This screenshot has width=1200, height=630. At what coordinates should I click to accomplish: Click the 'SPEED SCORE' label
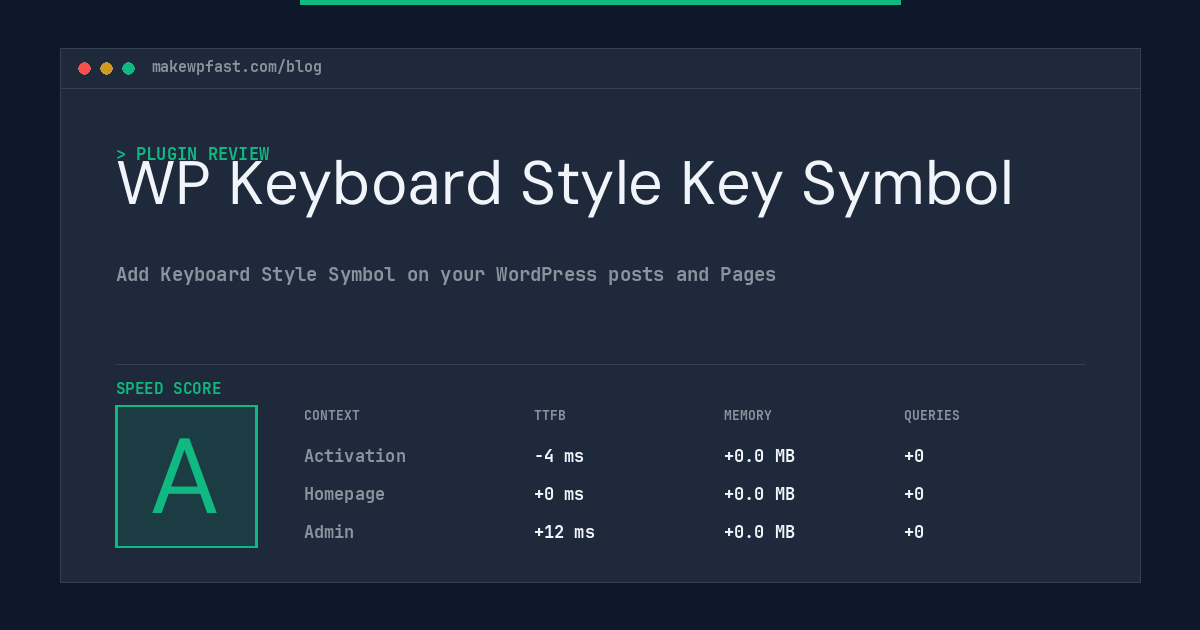169,389
